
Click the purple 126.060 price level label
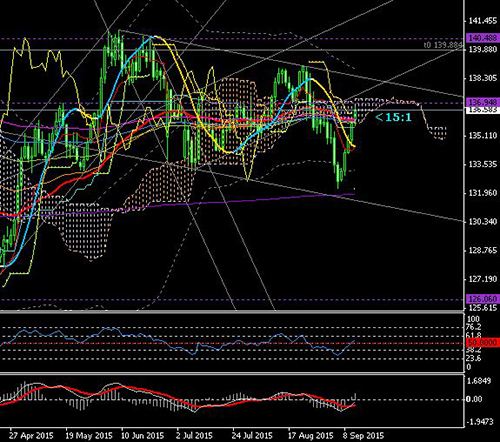[x=483, y=299]
